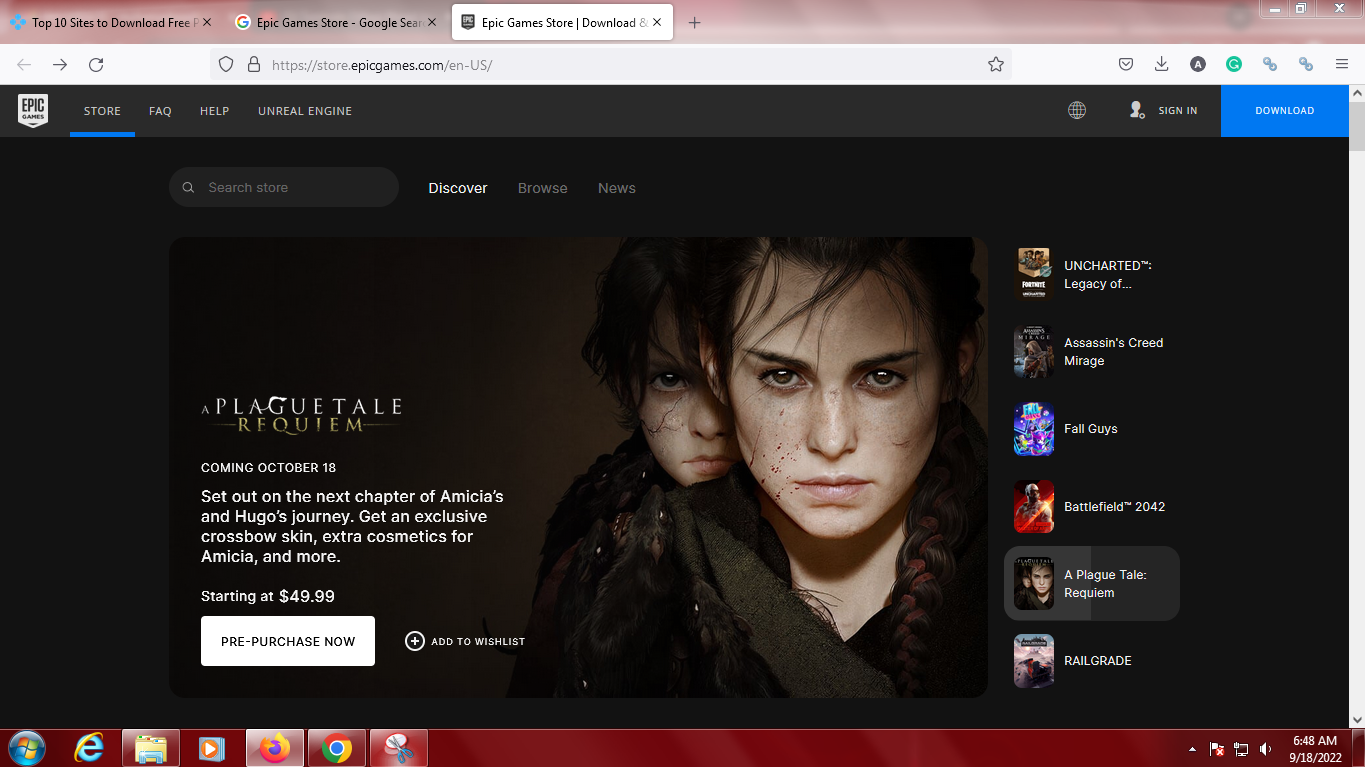Open the language globe icon
Image resolution: width=1365 pixels, height=767 pixels.
[x=1077, y=110]
